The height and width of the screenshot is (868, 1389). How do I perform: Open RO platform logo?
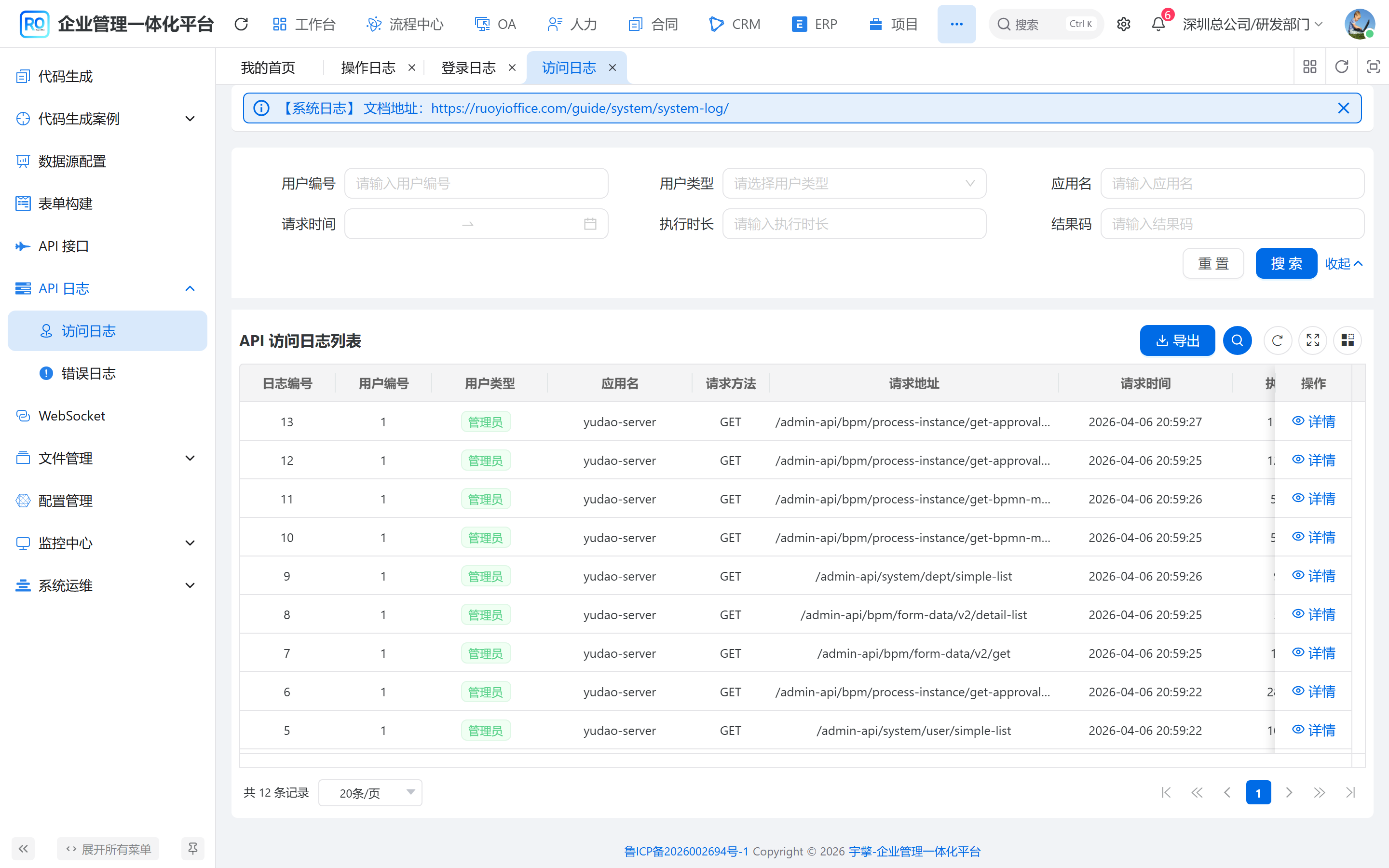point(34,24)
